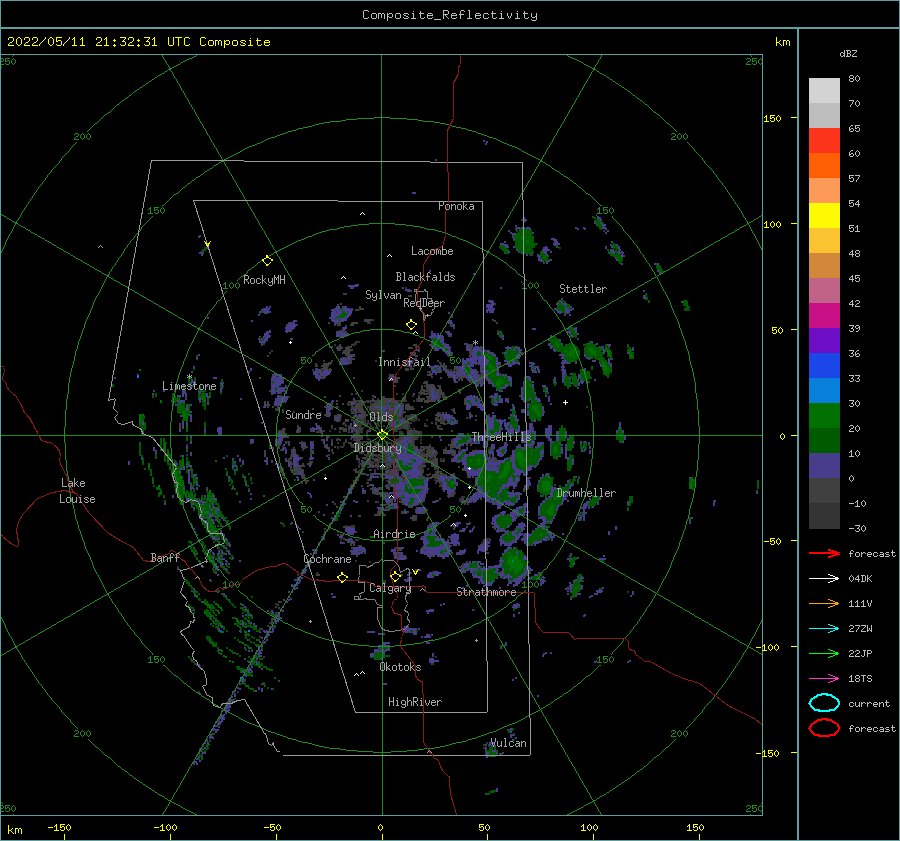Click the dBZ legend heading
This screenshot has height=841, width=900.
[x=848, y=53]
